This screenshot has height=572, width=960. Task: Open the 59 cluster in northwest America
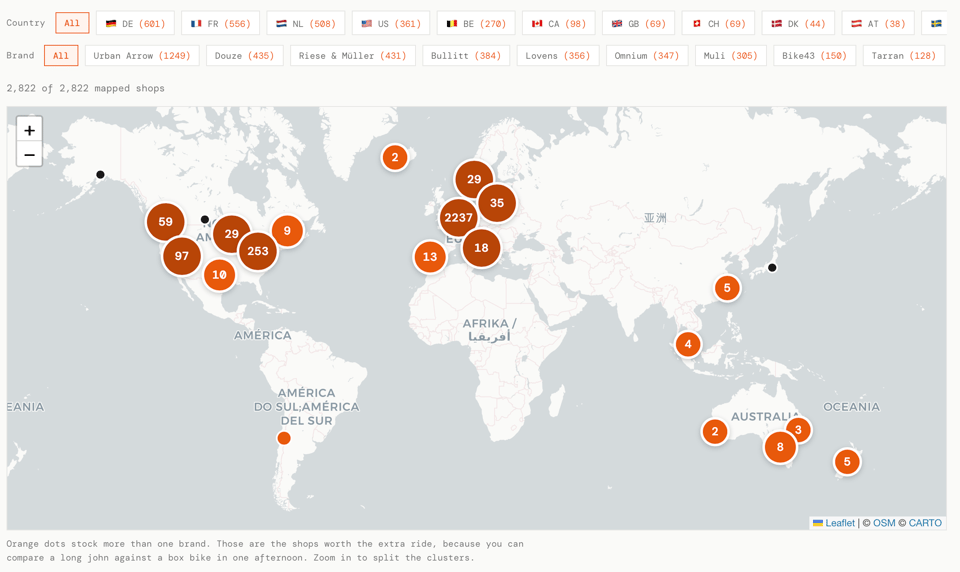tap(165, 222)
